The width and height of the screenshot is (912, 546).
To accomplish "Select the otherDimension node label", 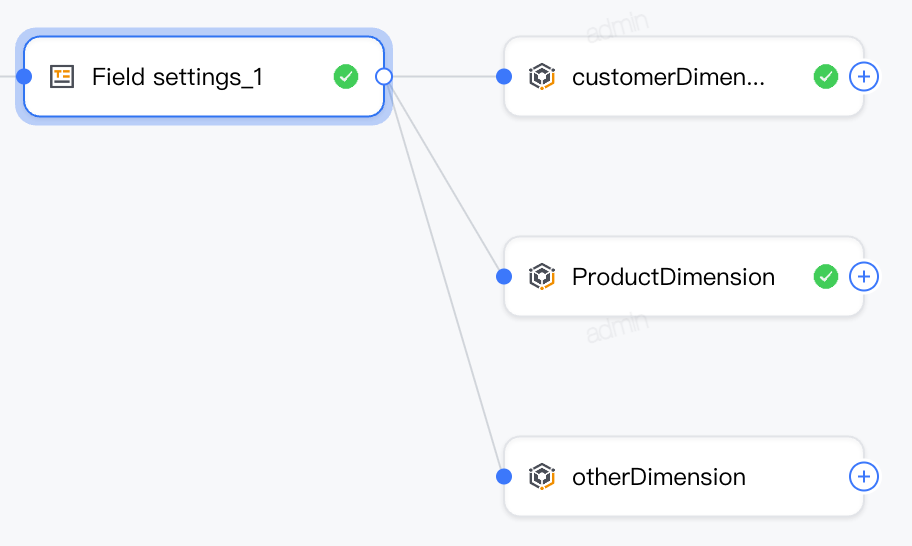I will (658, 477).
